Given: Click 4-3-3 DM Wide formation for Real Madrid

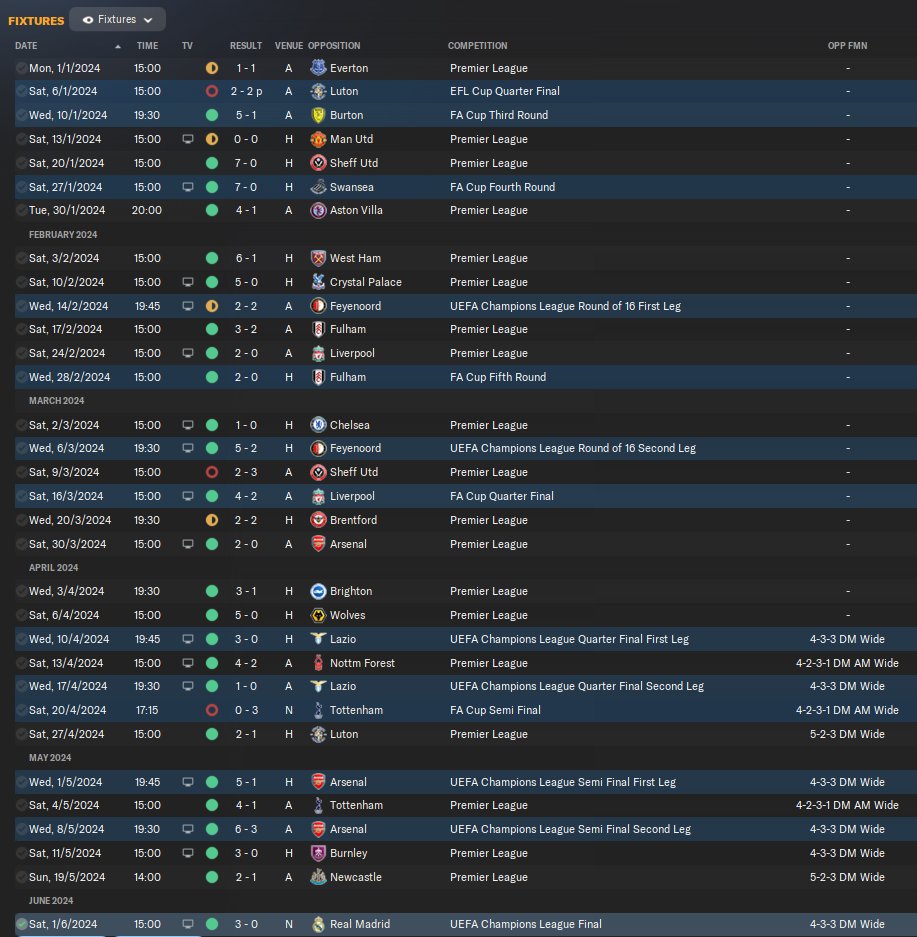Looking at the screenshot, I should (847, 924).
